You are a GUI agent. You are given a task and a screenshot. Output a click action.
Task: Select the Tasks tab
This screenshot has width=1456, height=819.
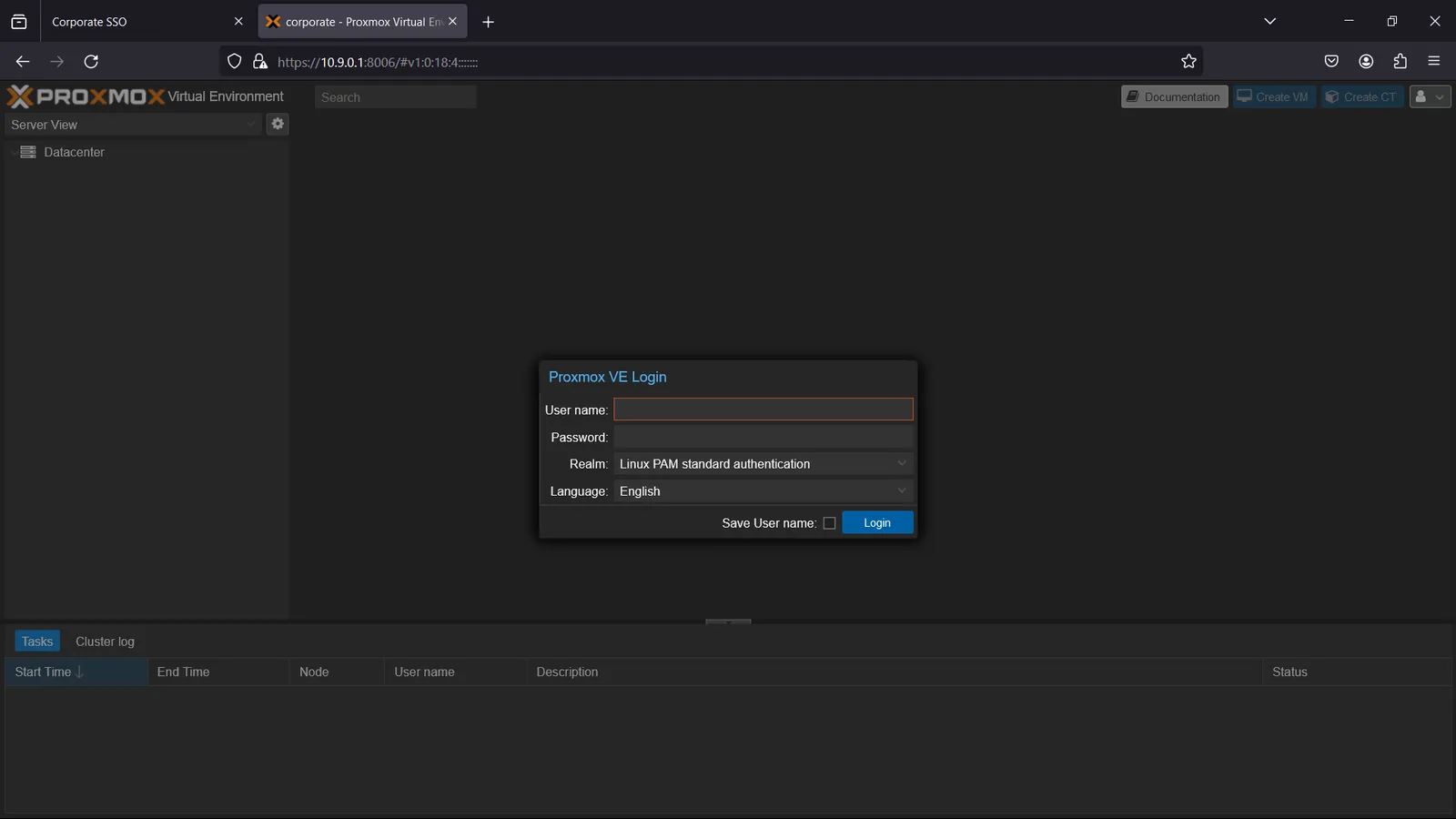tap(37, 642)
